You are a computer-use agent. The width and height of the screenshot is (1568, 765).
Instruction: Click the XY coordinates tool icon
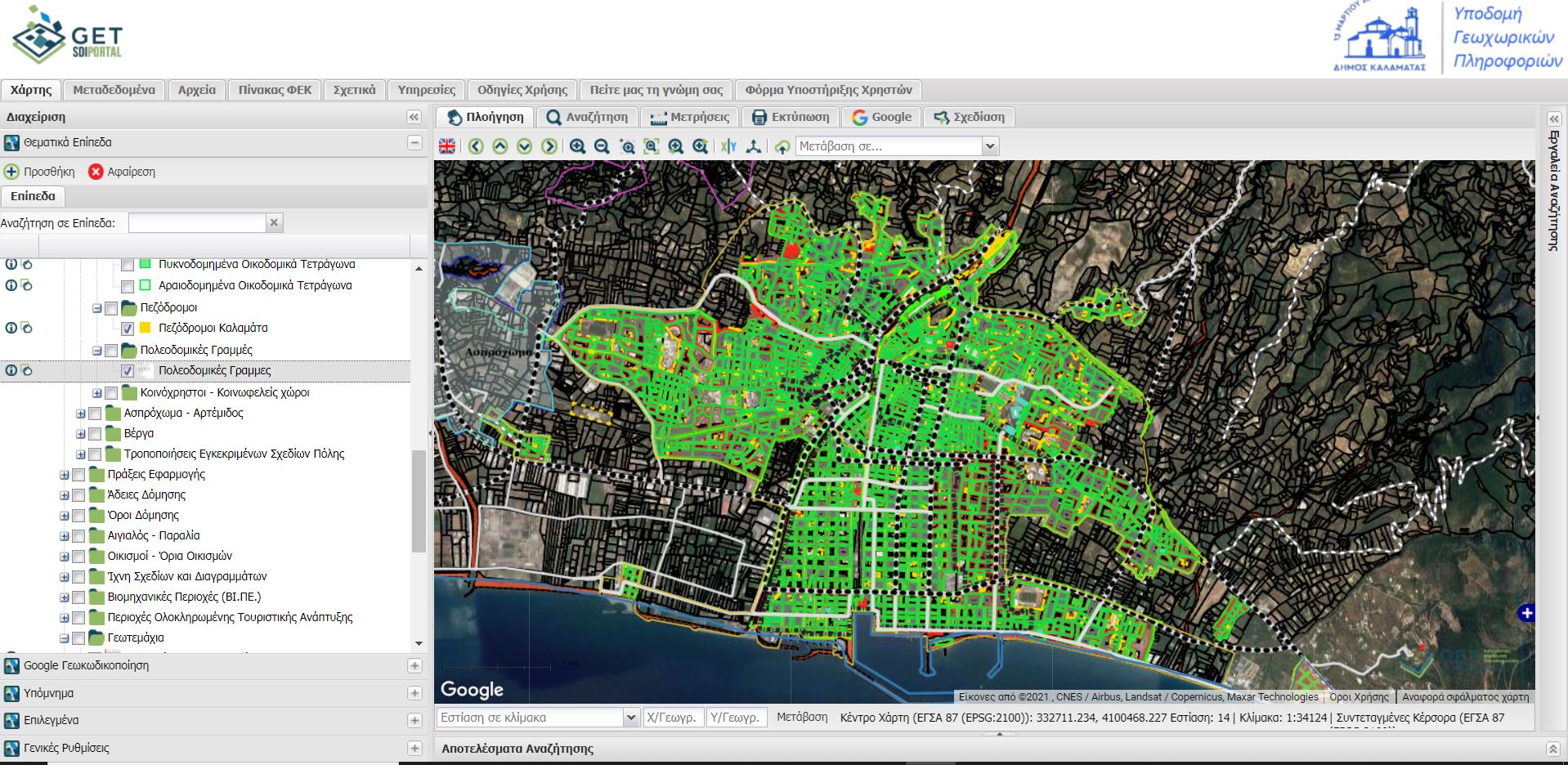coord(728,146)
